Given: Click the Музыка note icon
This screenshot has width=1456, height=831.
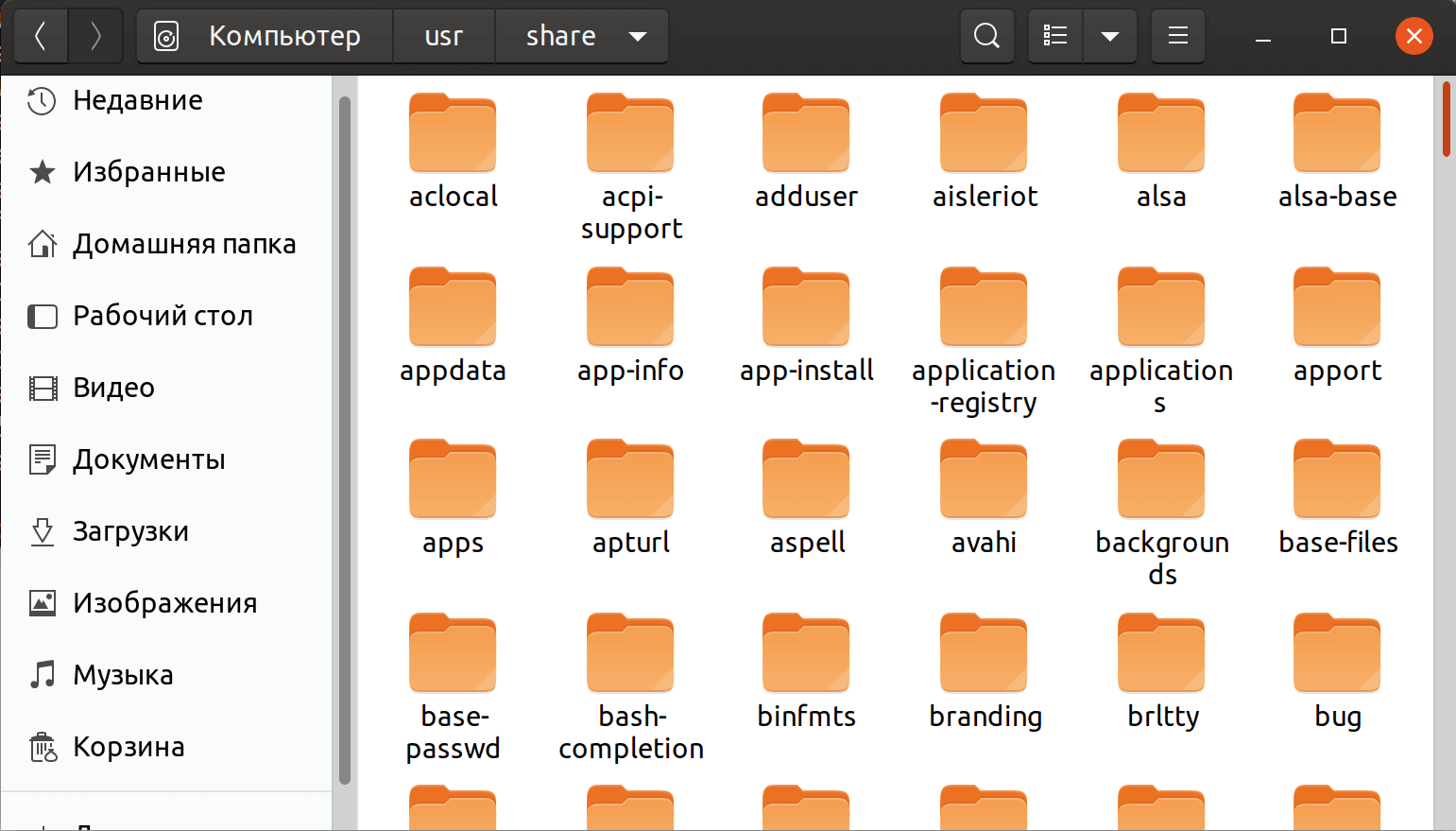Looking at the screenshot, I should click(x=42, y=675).
